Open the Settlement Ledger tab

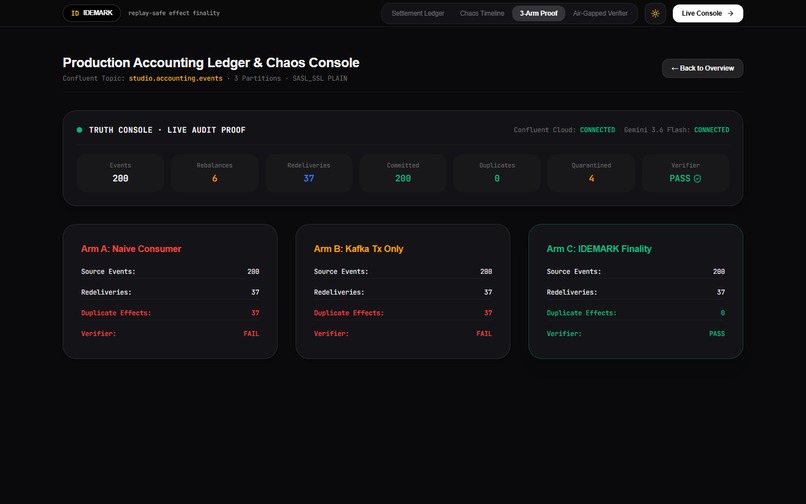(417, 13)
